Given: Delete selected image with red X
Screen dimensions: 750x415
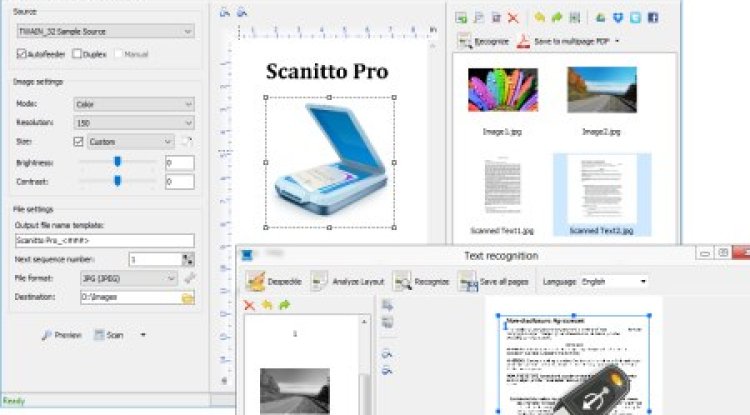Looking at the screenshot, I should 513,18.
